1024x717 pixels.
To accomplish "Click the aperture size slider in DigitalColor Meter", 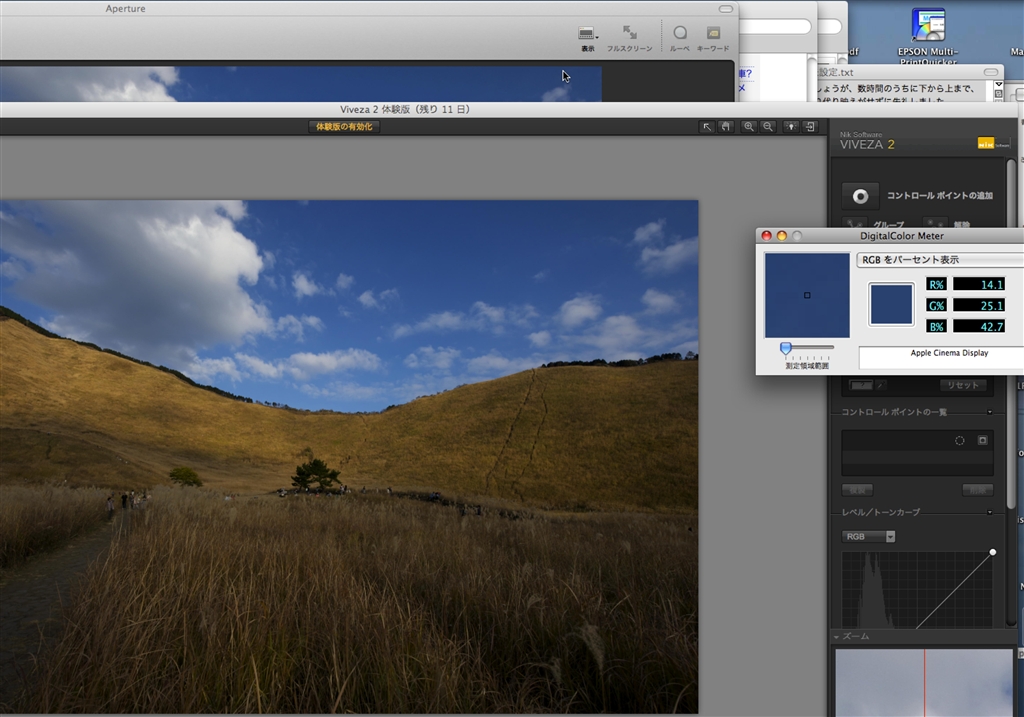I will tap(786, 348).
